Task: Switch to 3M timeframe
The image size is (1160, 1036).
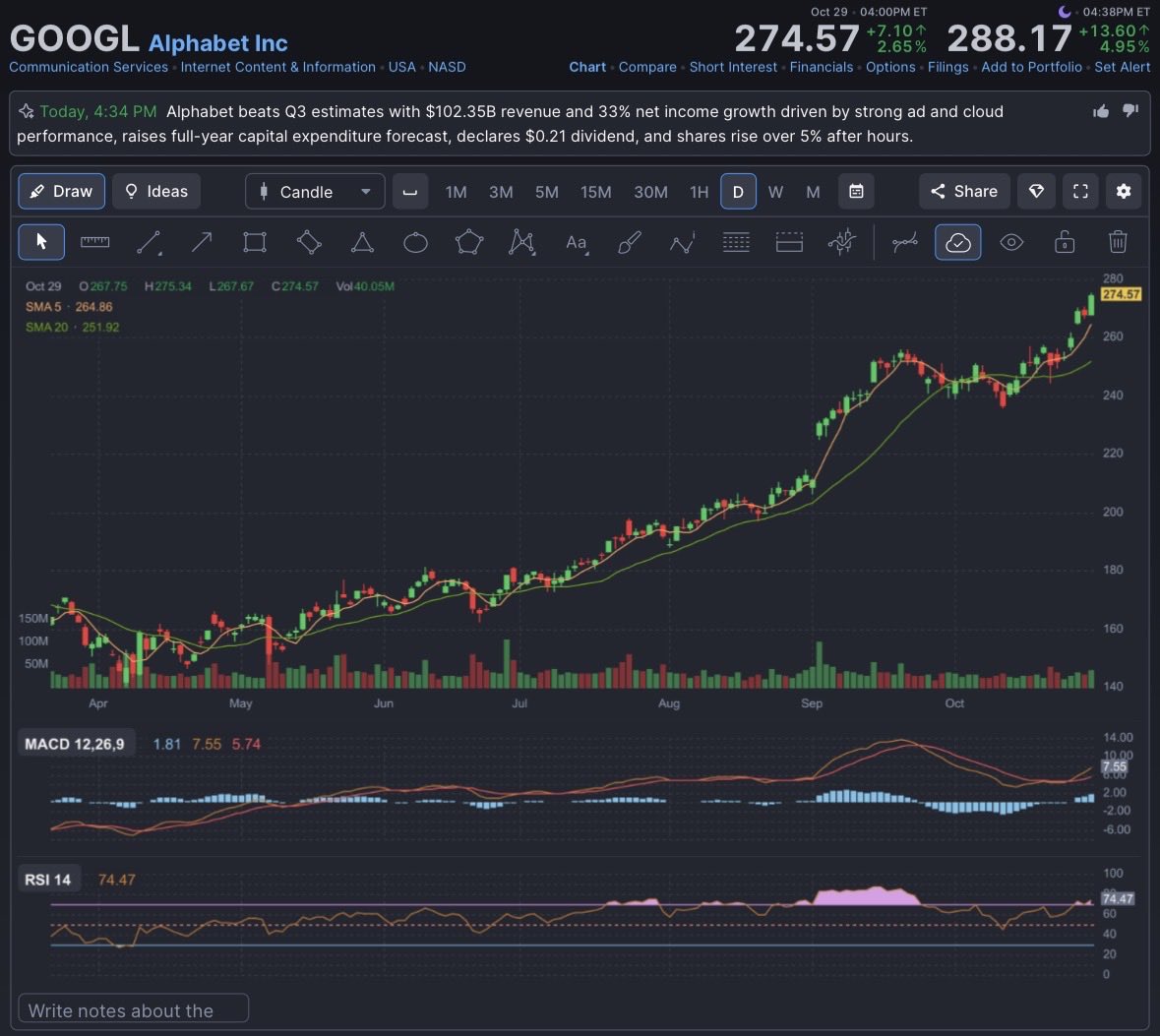Action: coord(501,193)
